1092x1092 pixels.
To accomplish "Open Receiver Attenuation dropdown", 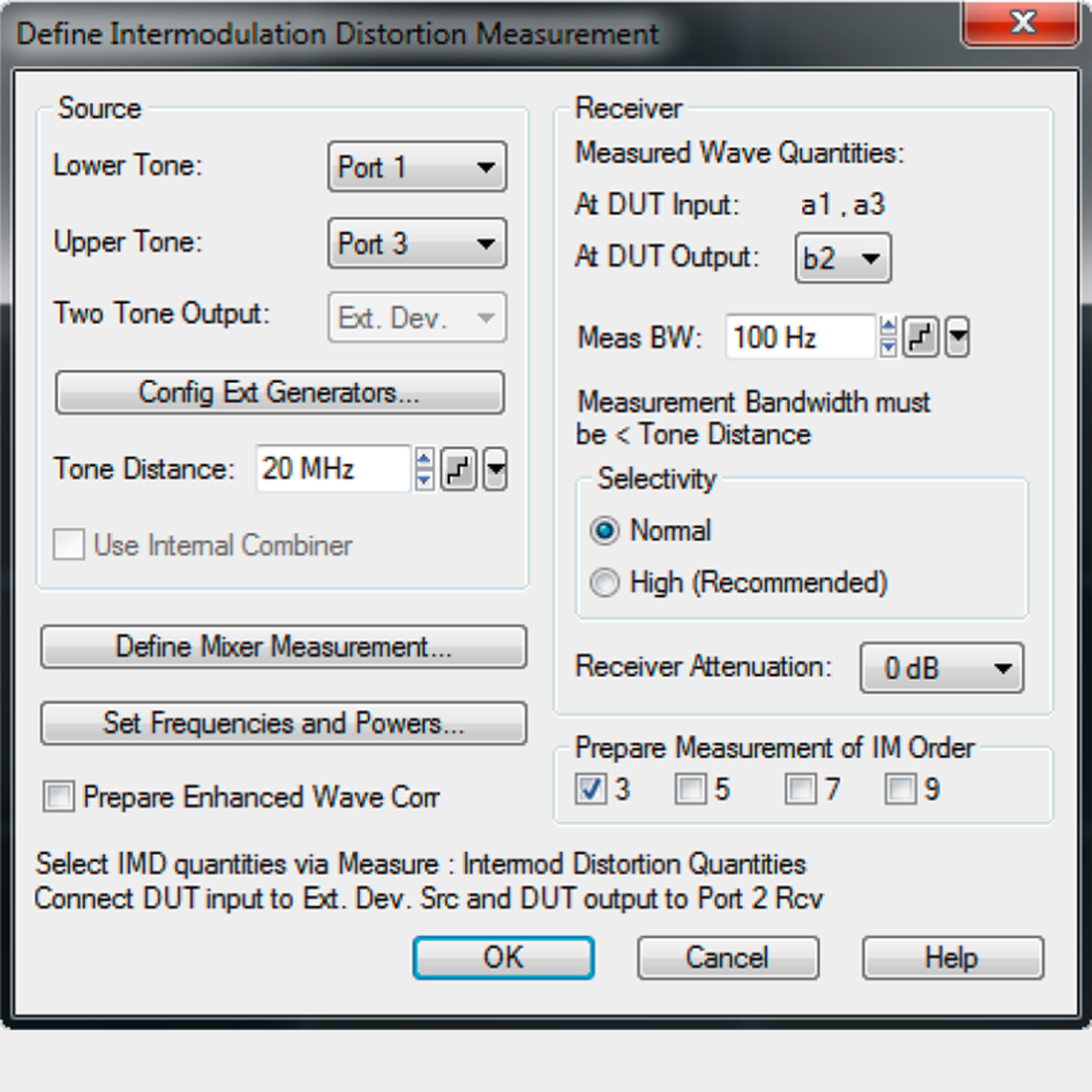I will pyautogui.click(x=941, y=667).
